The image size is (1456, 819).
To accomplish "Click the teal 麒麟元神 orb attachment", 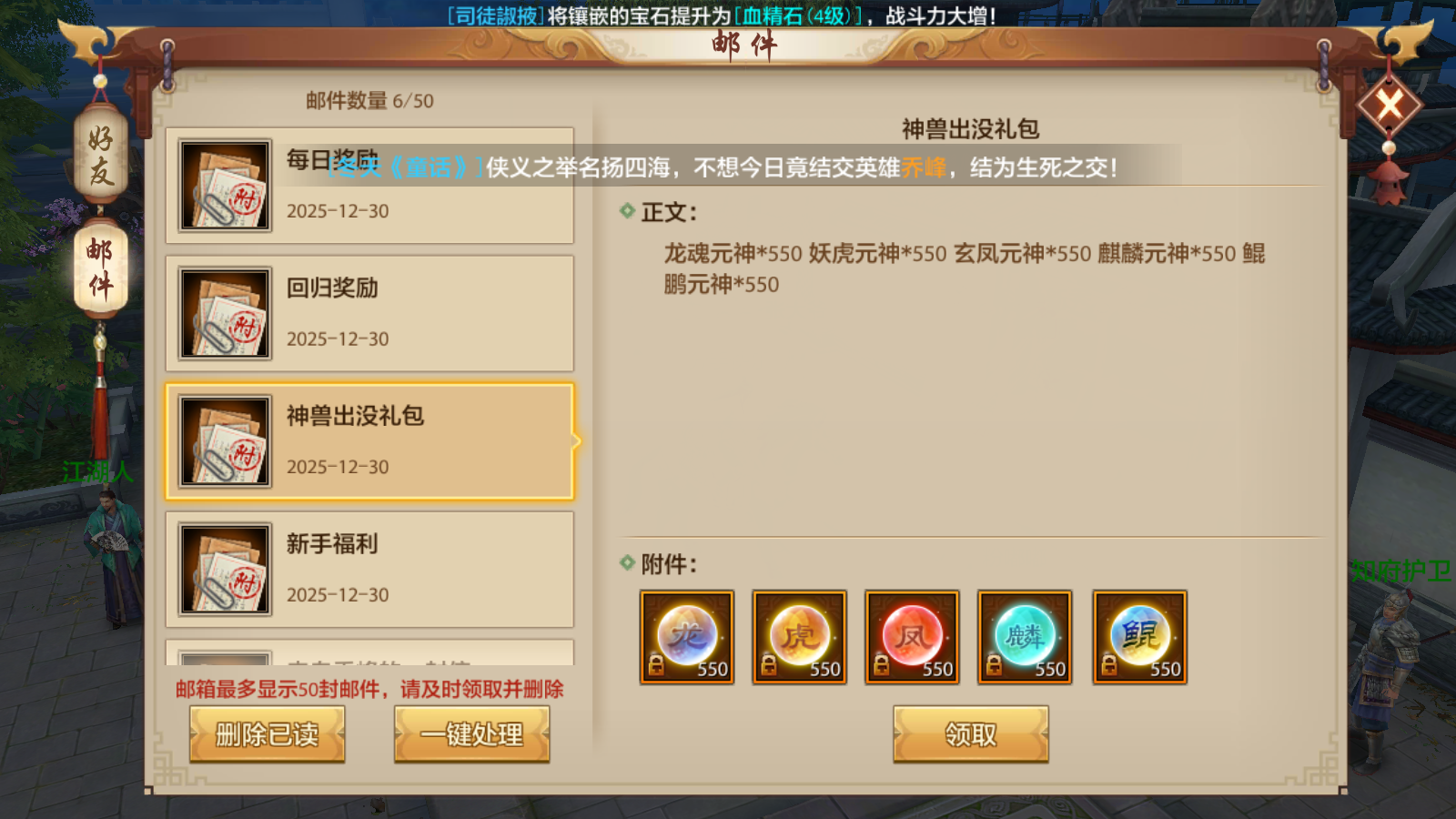I will tap(1025, 637).
